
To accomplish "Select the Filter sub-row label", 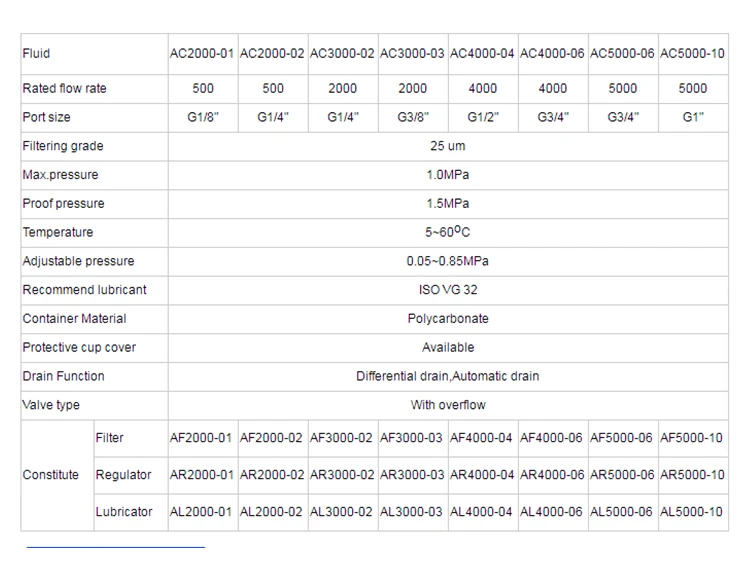I will coord(110,438).
